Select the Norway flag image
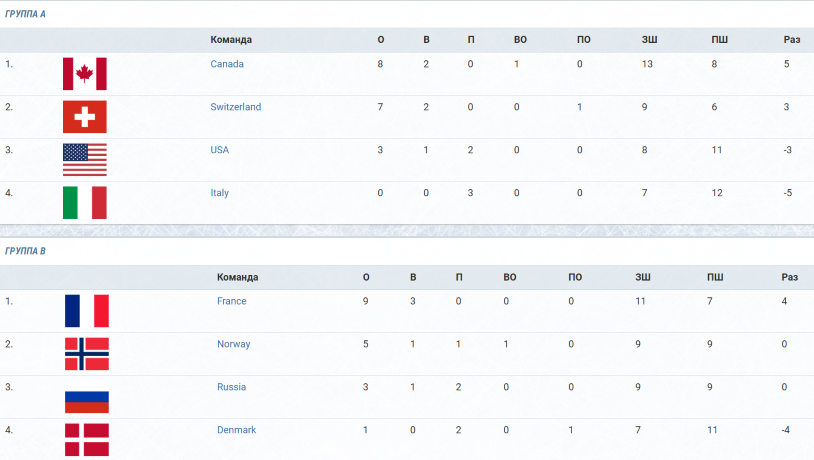This screenshot has width=814, height=460. [87, 354]
